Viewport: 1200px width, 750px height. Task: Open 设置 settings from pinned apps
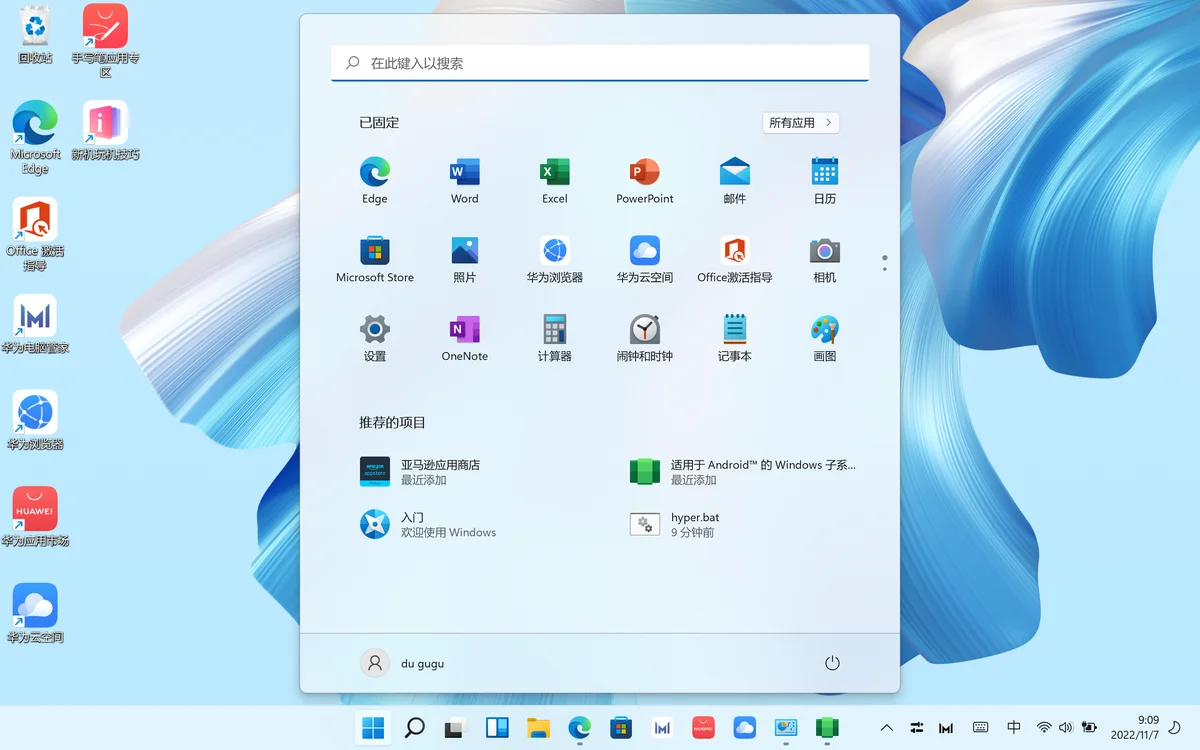(375, 339)
